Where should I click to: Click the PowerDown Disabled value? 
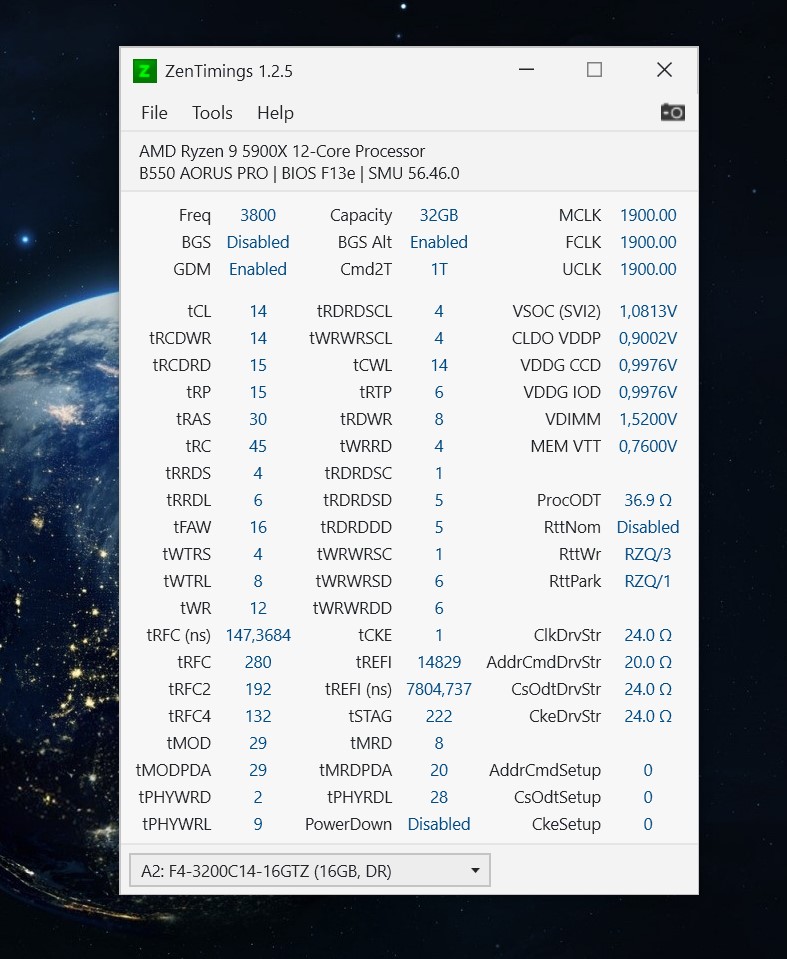(439, 824)
